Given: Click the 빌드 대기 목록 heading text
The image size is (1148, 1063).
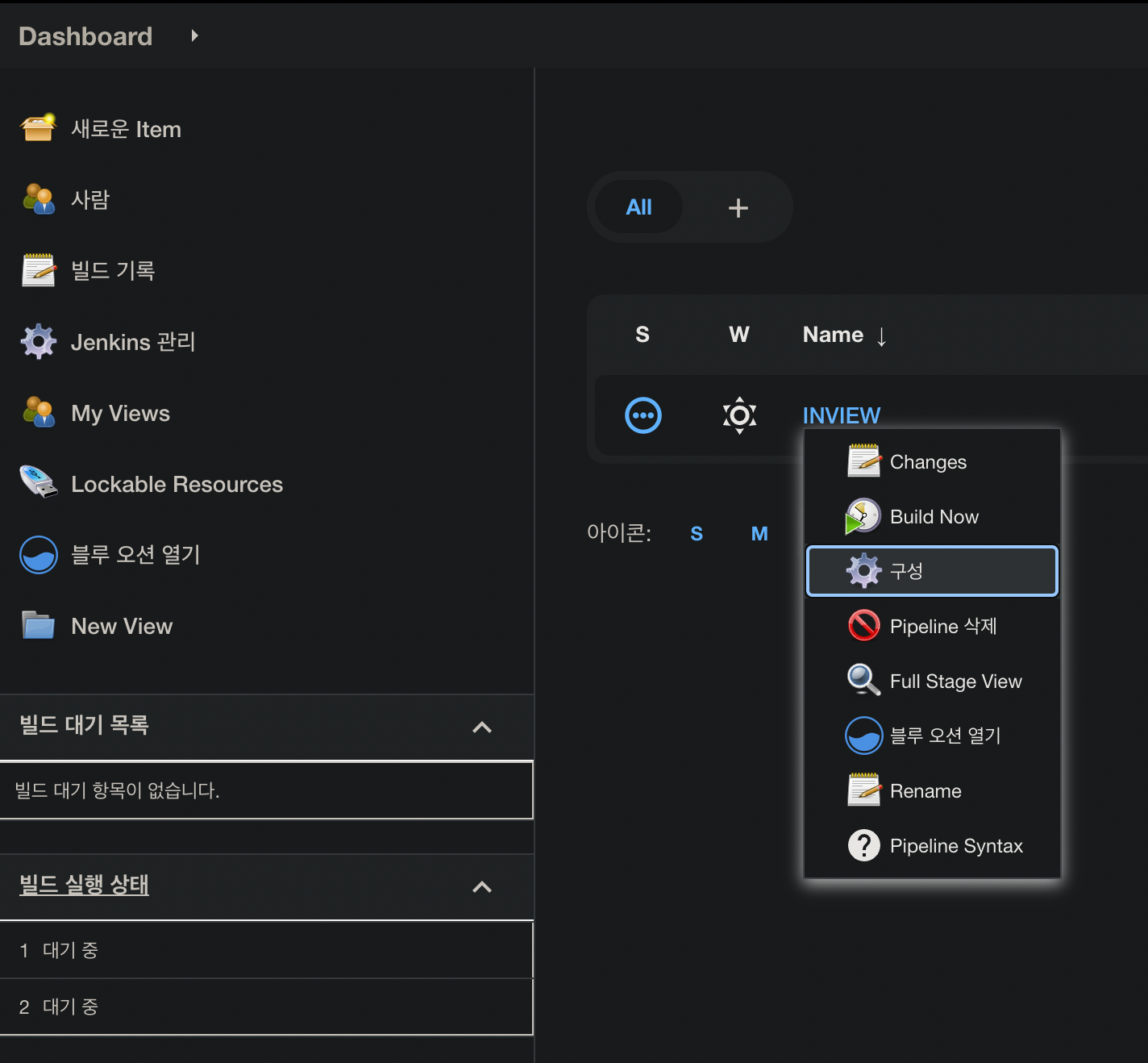Looking at the screenshot, I should [x=84, y=725].
